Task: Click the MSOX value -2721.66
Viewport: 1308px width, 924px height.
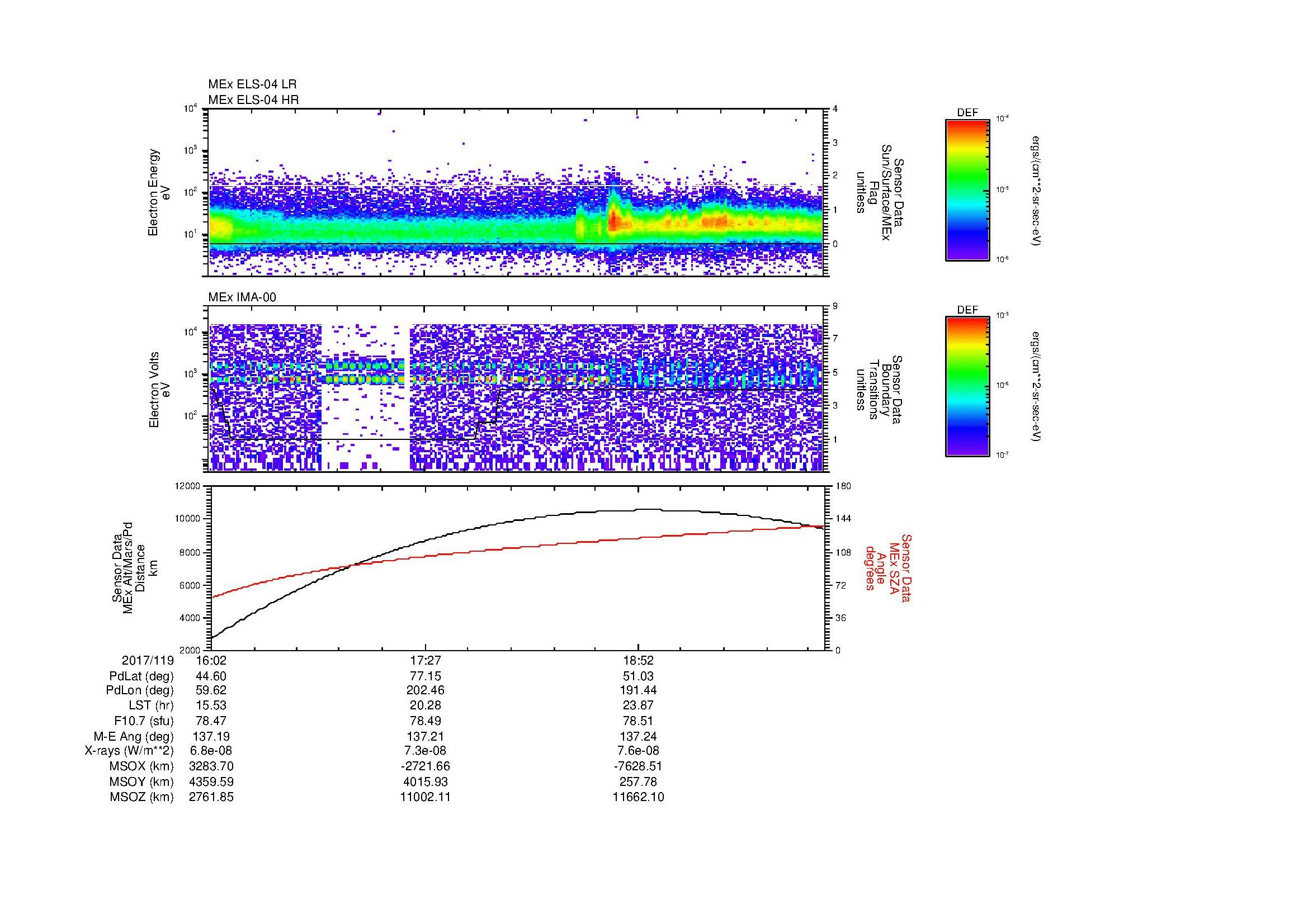Action: [425, 766]
